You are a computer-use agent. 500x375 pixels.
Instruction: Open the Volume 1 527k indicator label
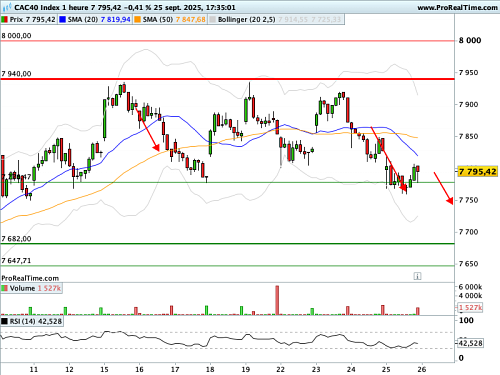35,288
